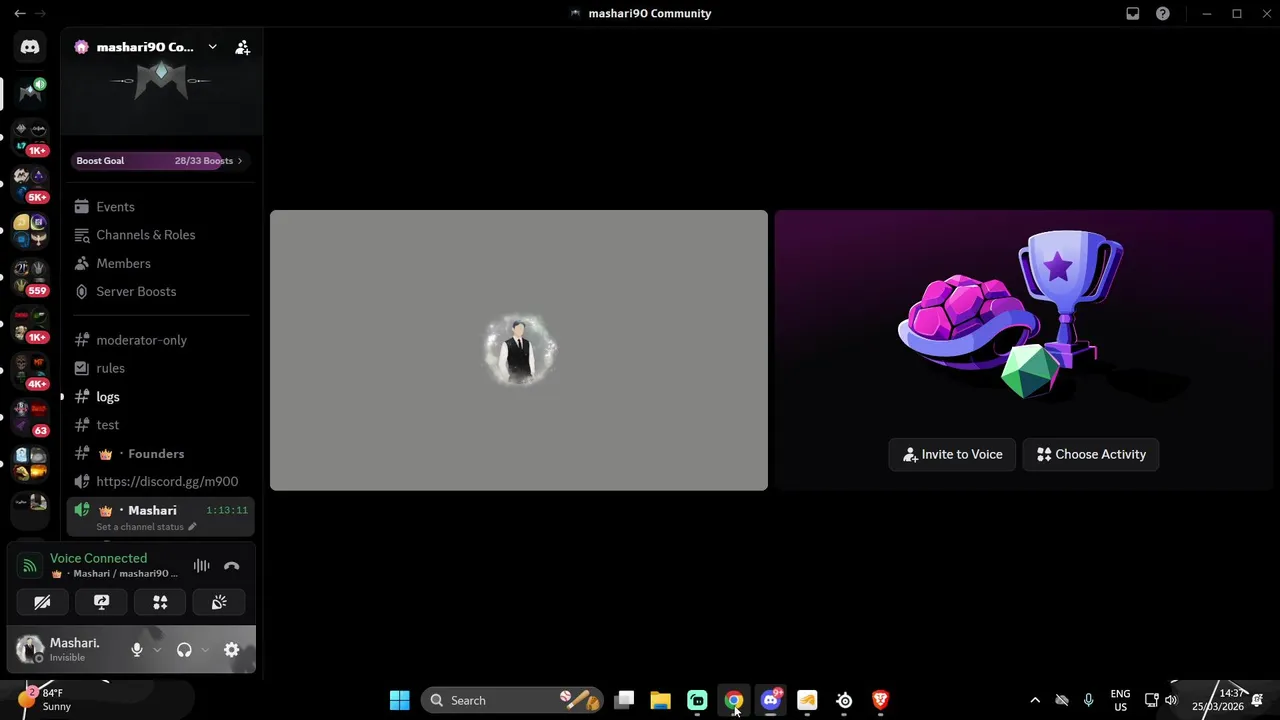The width and height of the screenshot is (1280, 720).
Task: Select the Mashari voice channel
Action: 161,517
